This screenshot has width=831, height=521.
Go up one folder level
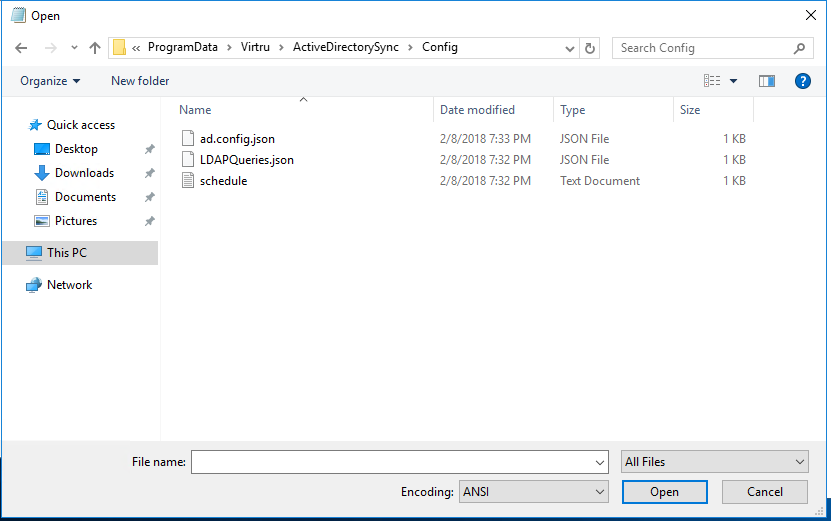(x=95, y=48)
